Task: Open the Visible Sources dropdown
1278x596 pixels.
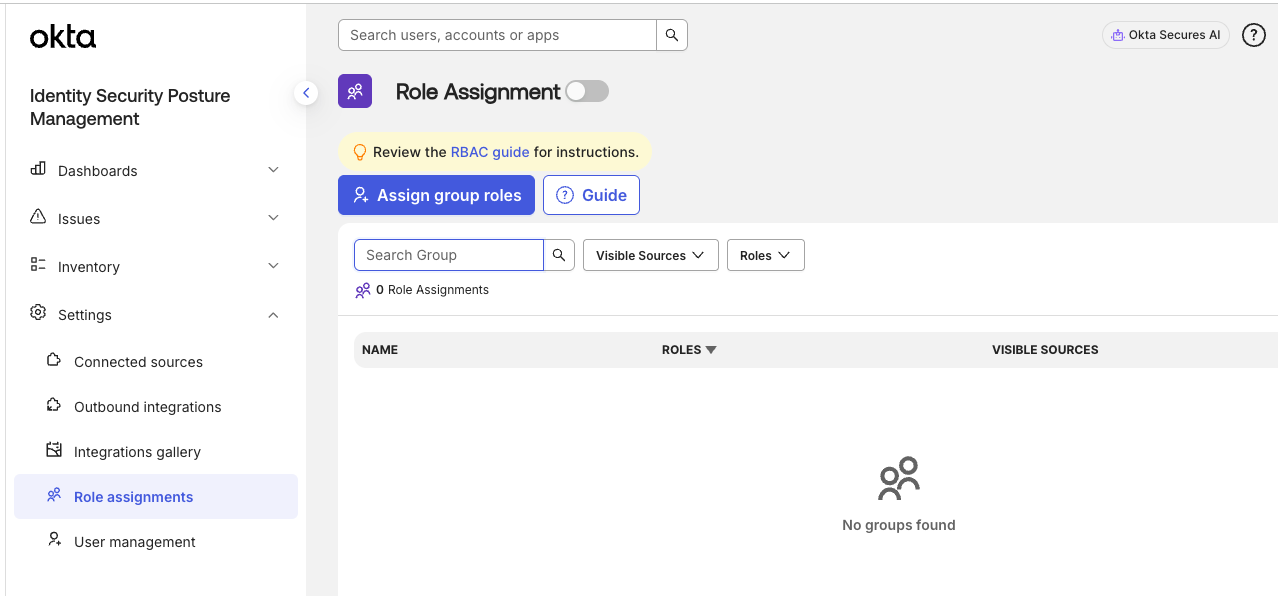Action: 651,255
